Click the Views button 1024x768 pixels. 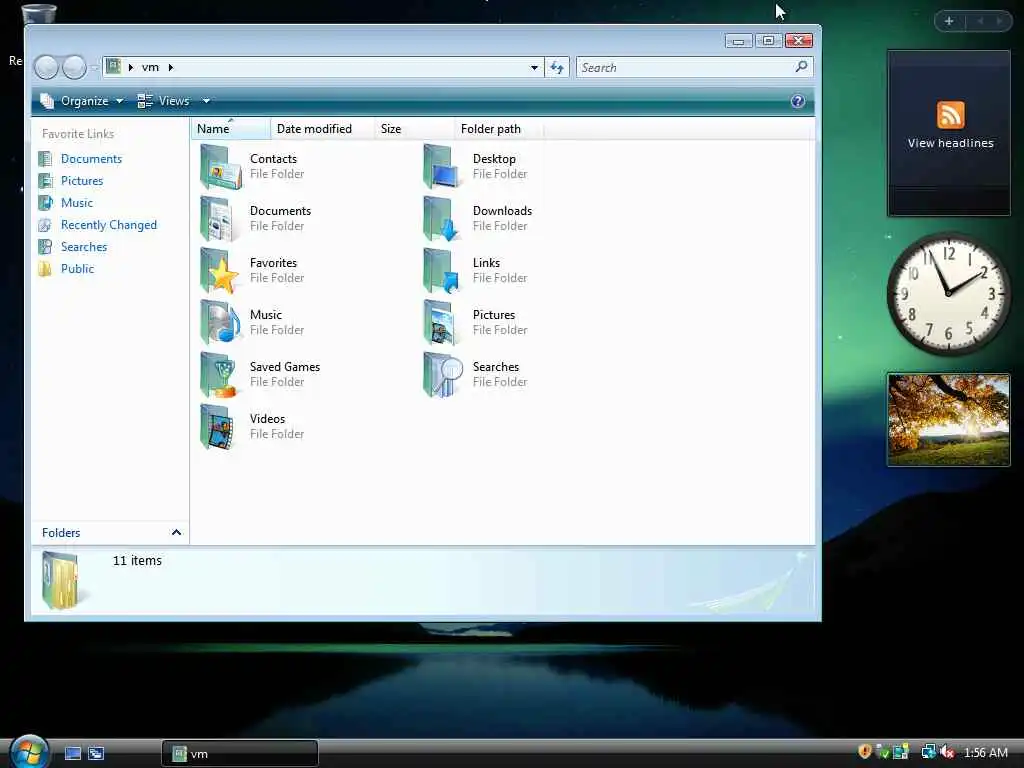tap(163, 101)
